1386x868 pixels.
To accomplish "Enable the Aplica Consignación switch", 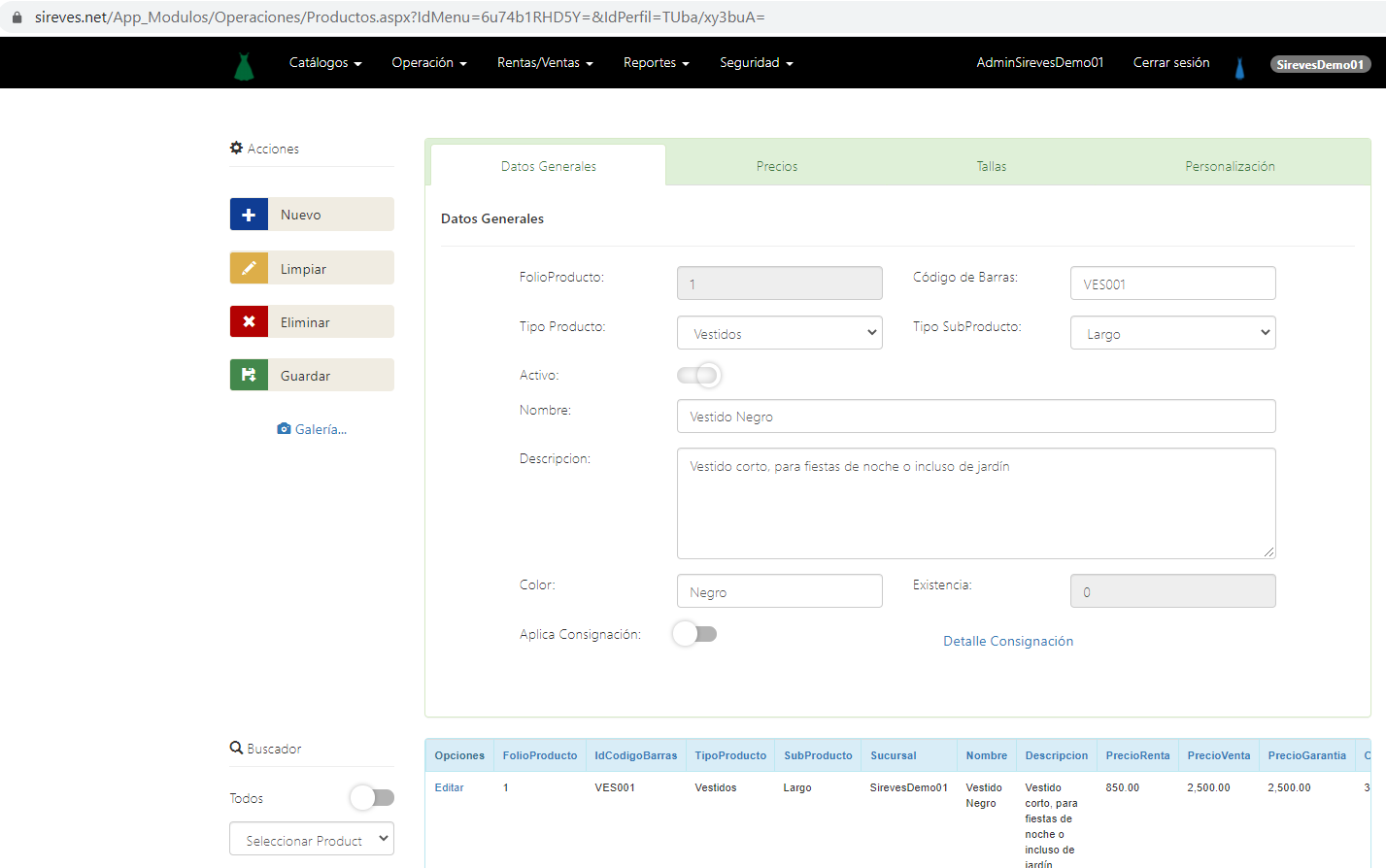I will [695, 634].
